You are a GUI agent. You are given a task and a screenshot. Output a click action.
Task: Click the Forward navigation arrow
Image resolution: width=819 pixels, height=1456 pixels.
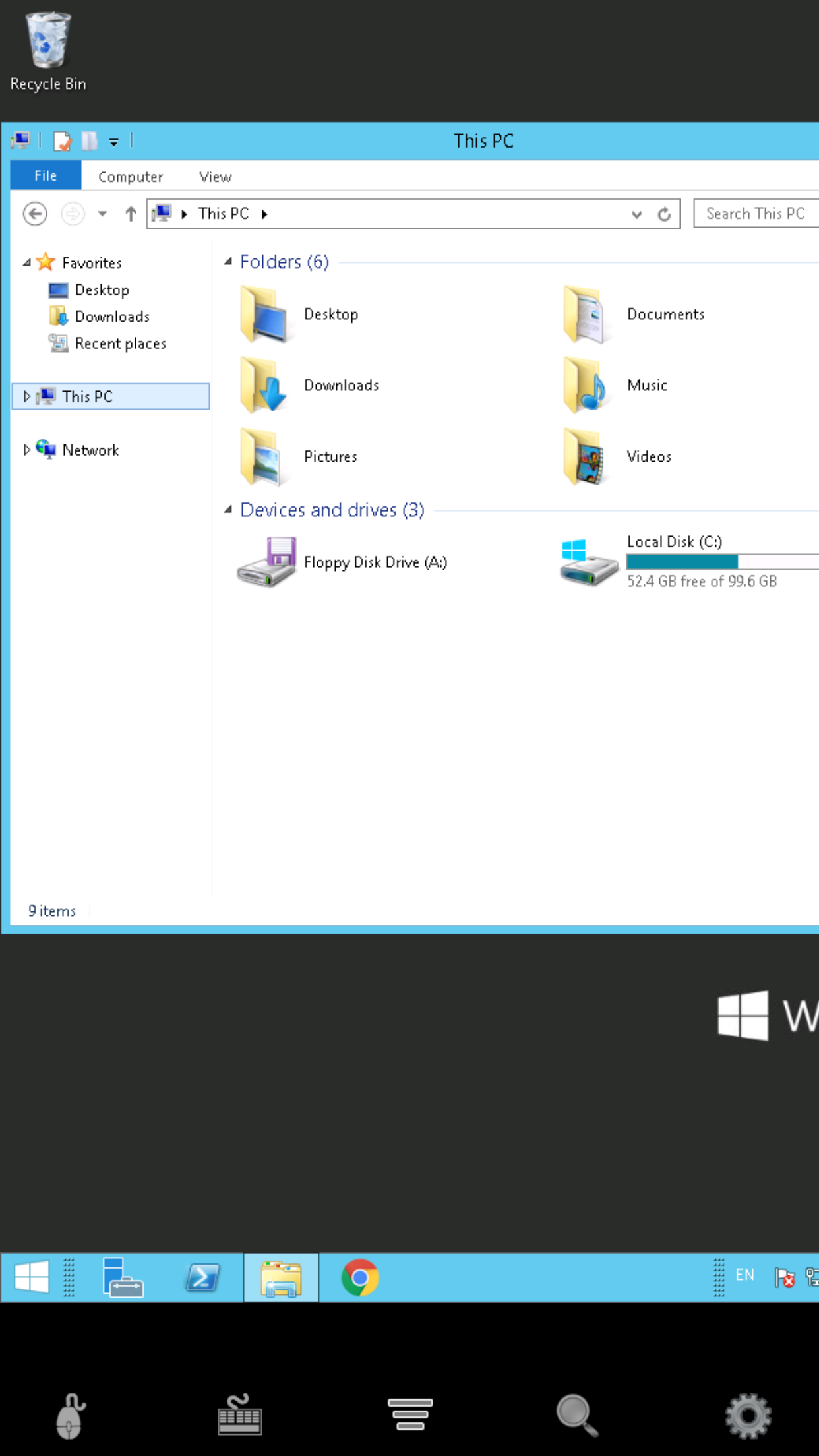(x=73, y=214)
